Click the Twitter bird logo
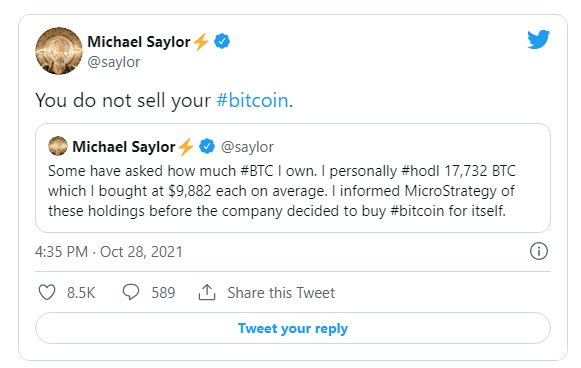This screenshot has height=368, width=581. tap(538, 40)
